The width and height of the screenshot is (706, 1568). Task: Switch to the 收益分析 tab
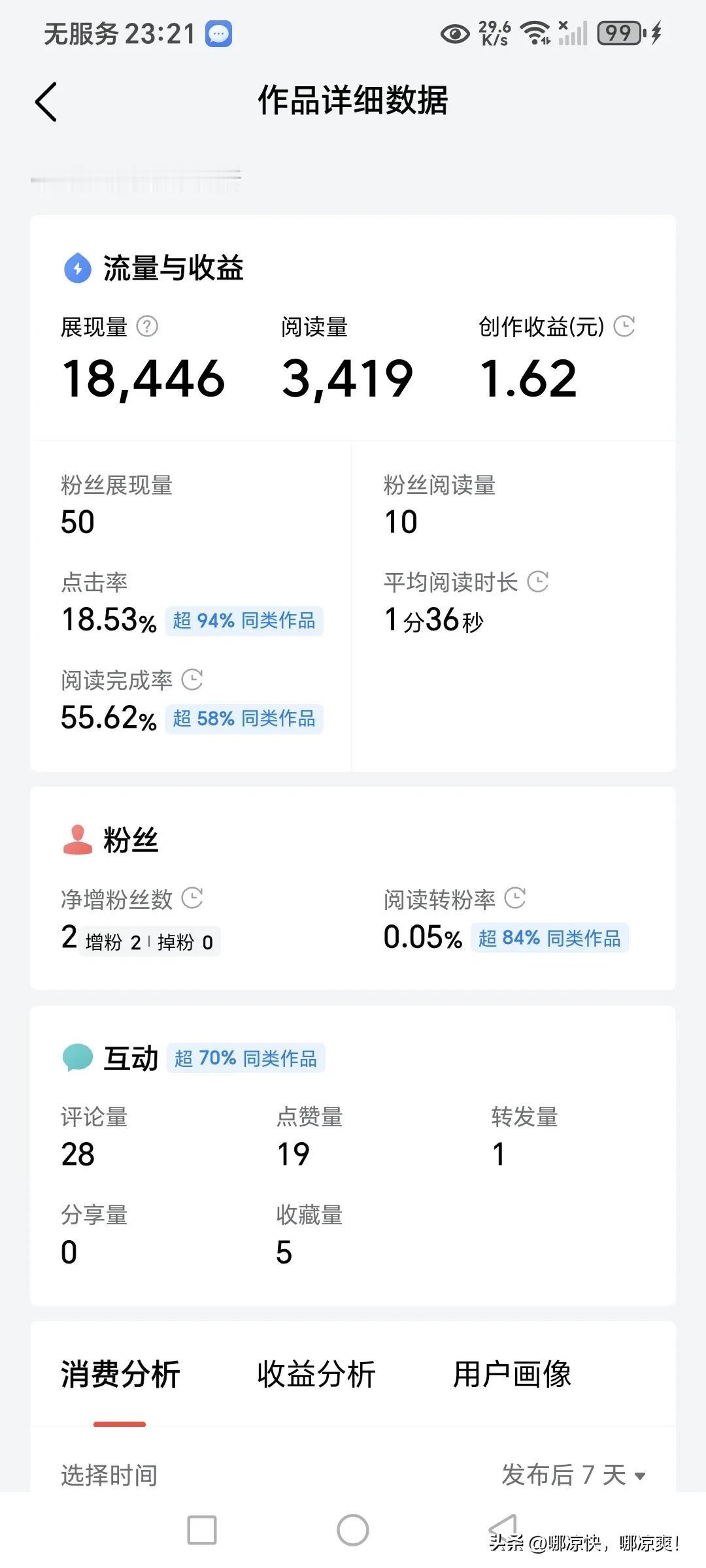coord(316,1375)
